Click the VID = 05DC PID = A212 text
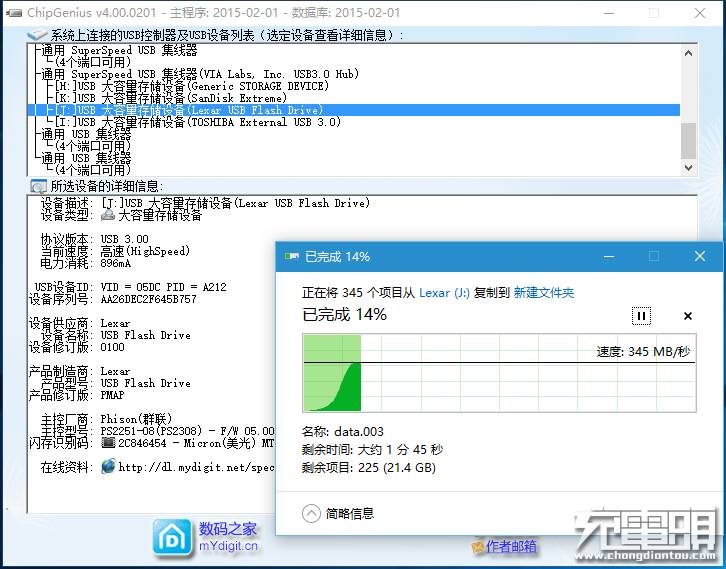Screen dimensions: 726x569 (163, 287)
